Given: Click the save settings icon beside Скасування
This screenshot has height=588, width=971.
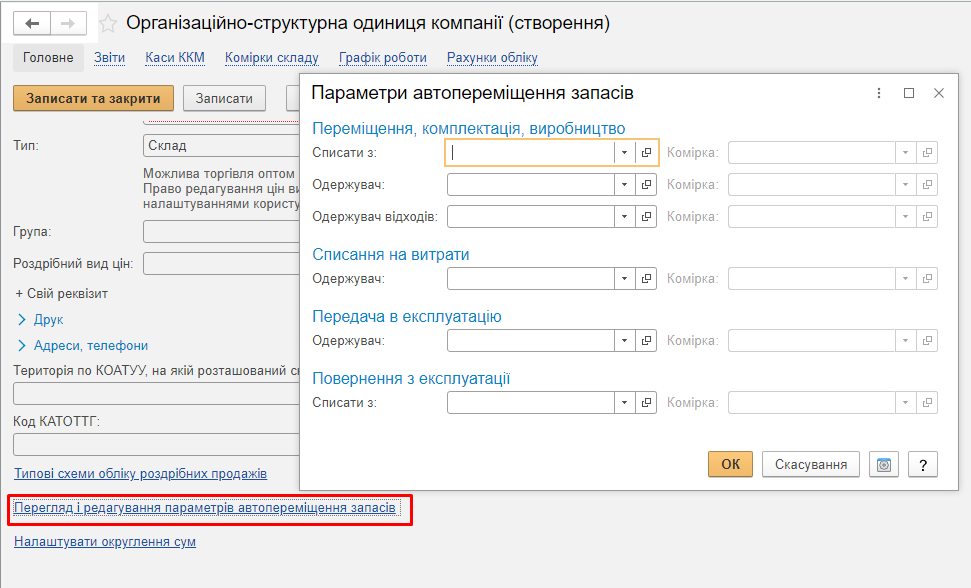Looking at the screenshot, I should pos(884,464).
